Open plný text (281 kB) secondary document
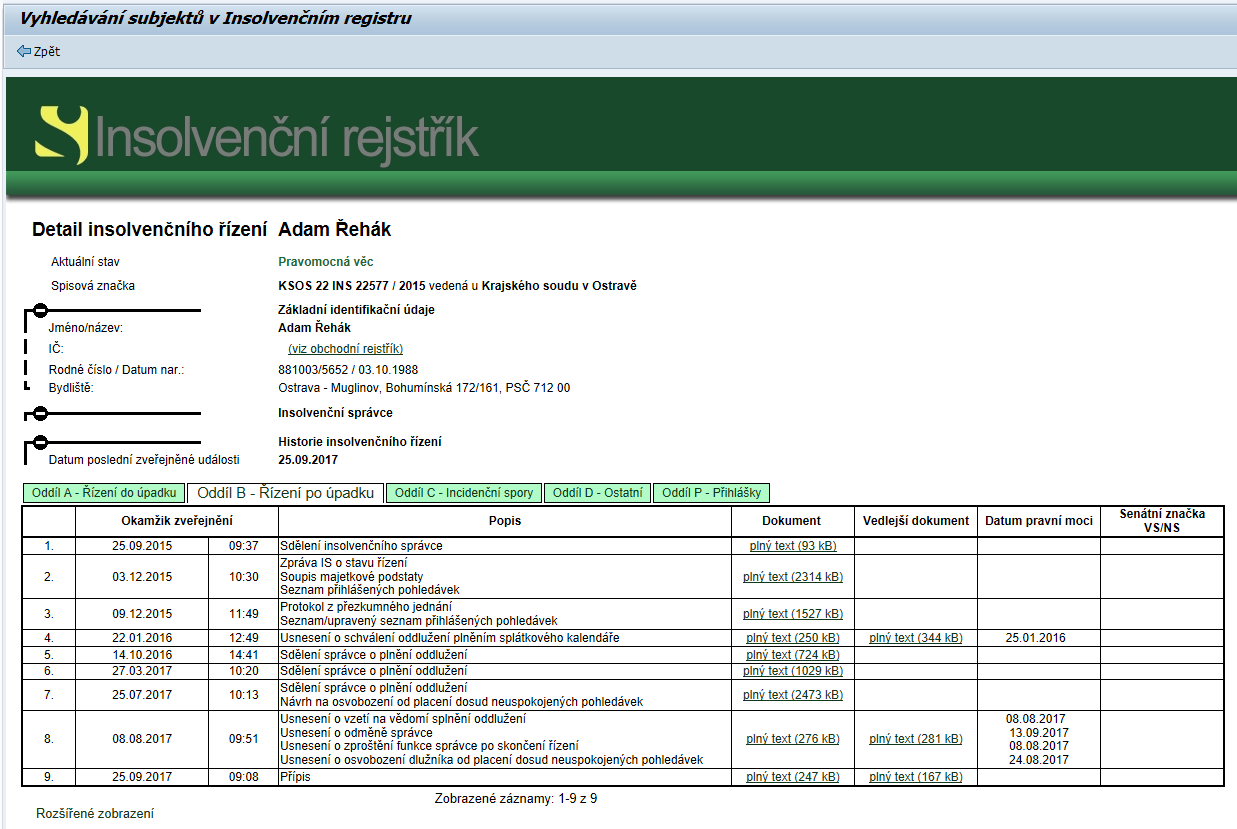The height and width of the screenshot is (829, 1237). coord(915,739)
